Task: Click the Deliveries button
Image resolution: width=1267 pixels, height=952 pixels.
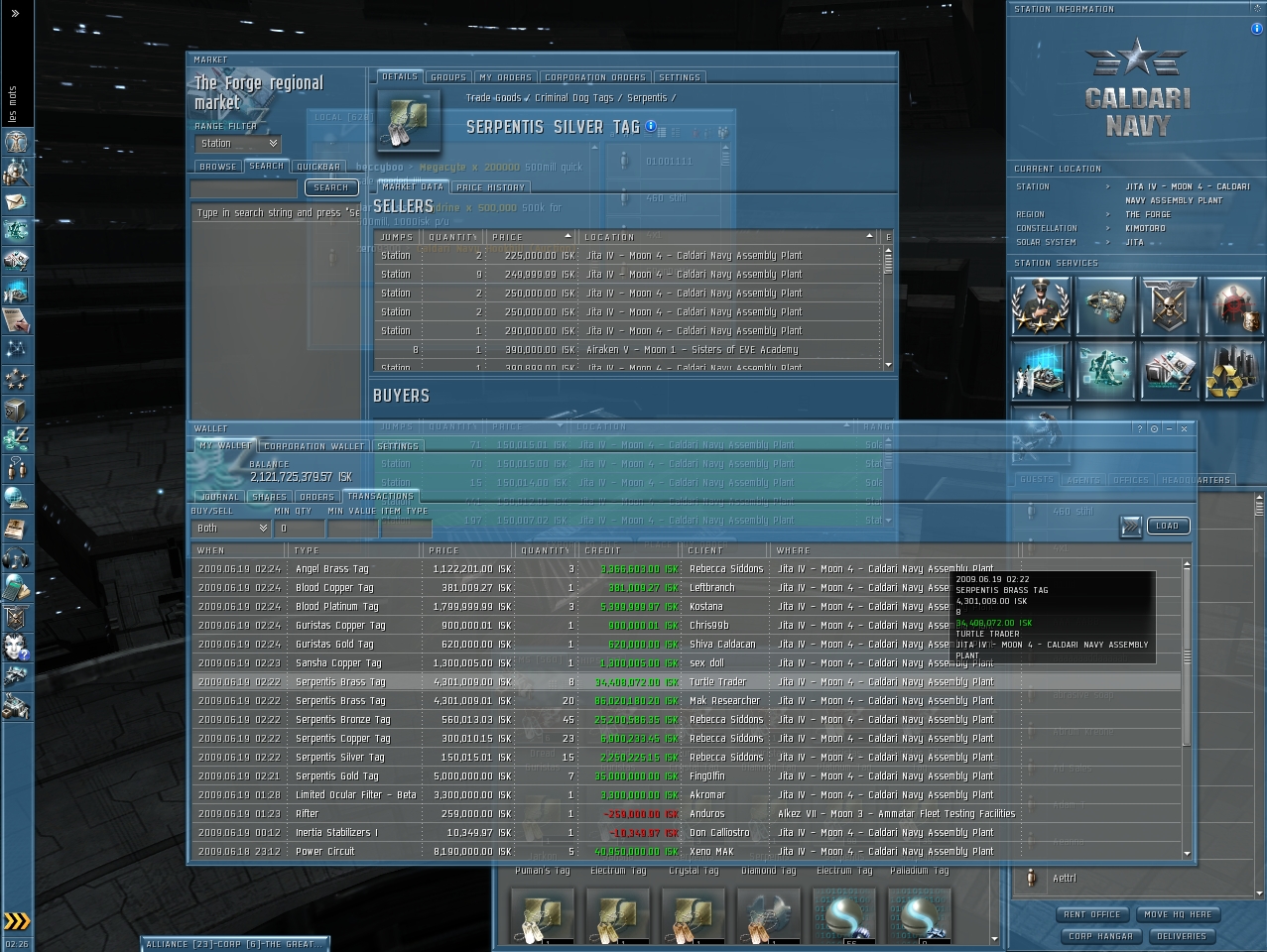Action: click(1182, 936)
